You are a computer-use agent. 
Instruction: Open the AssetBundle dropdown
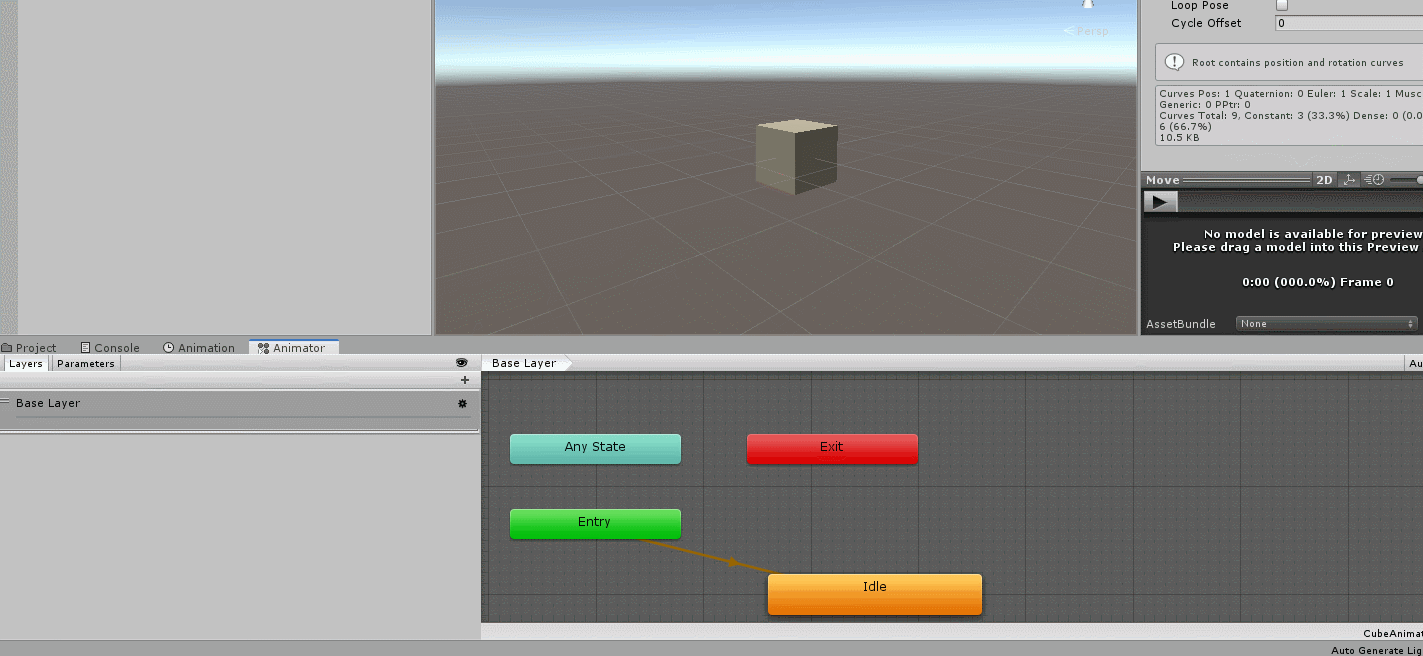click(1327, 324)
